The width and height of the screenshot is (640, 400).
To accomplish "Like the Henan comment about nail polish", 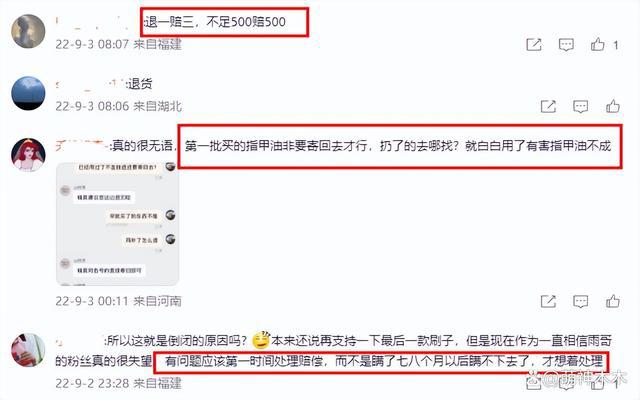I will click(x=613, y=301).
